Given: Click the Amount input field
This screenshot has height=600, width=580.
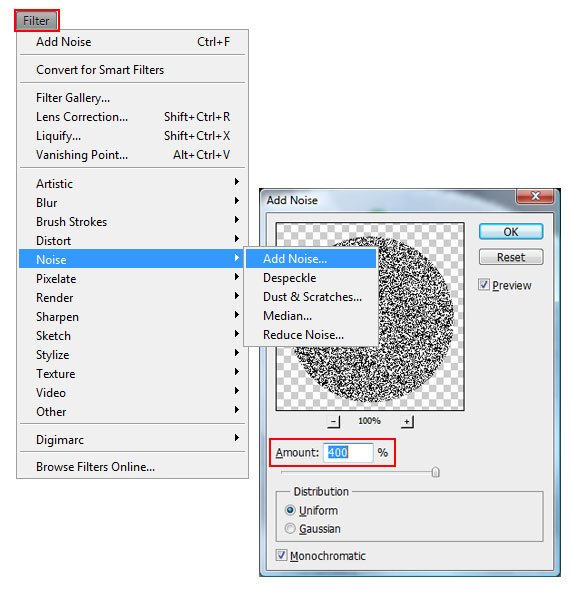Looking at the screenshot, I should point(348,453).
